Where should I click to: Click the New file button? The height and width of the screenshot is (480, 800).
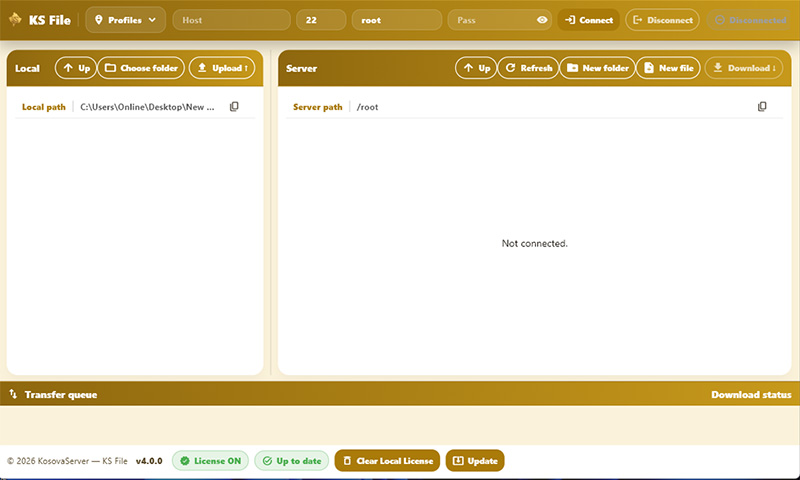click(668, 68)
